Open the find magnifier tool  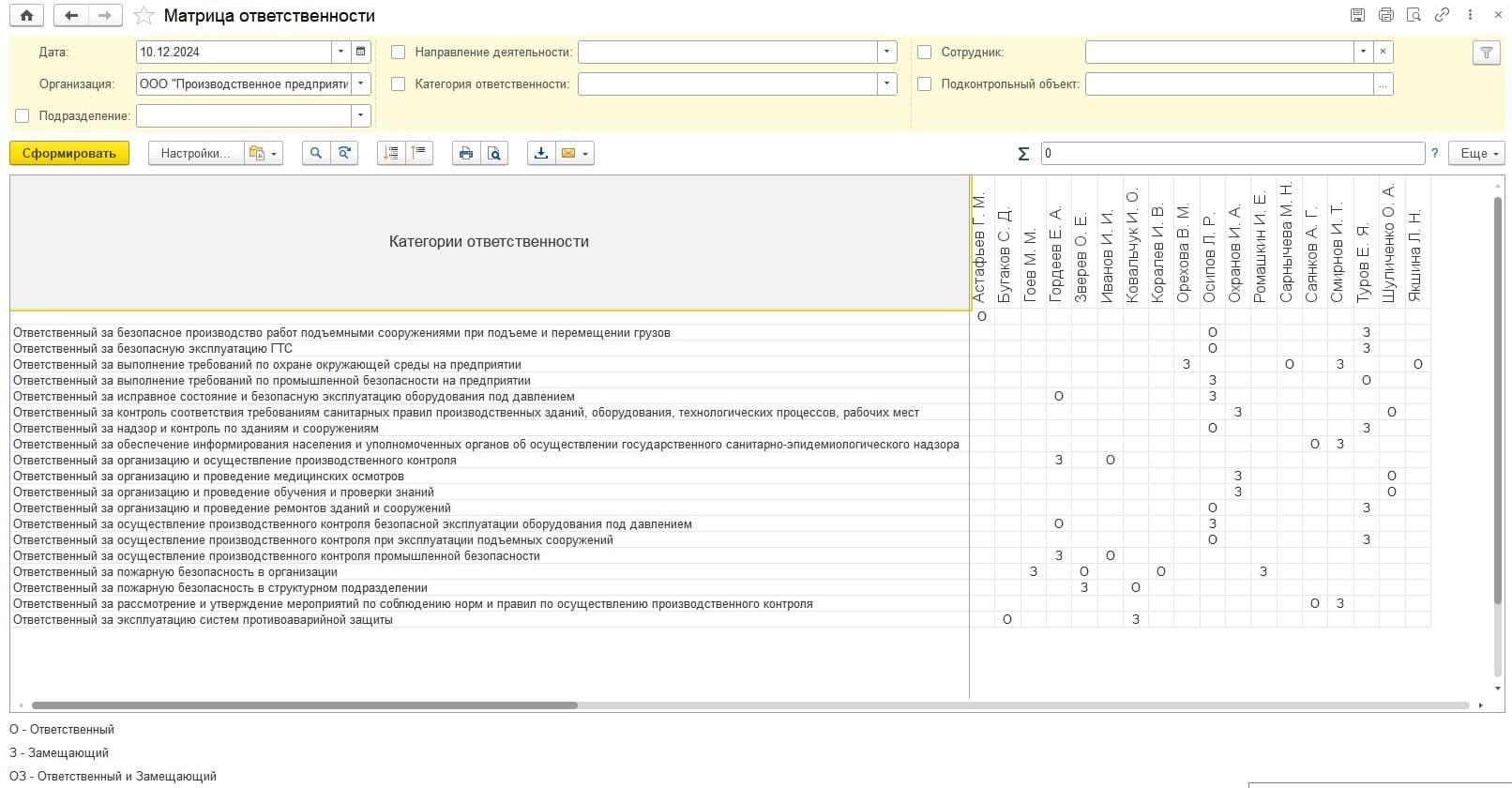click(x=316, y=153)
